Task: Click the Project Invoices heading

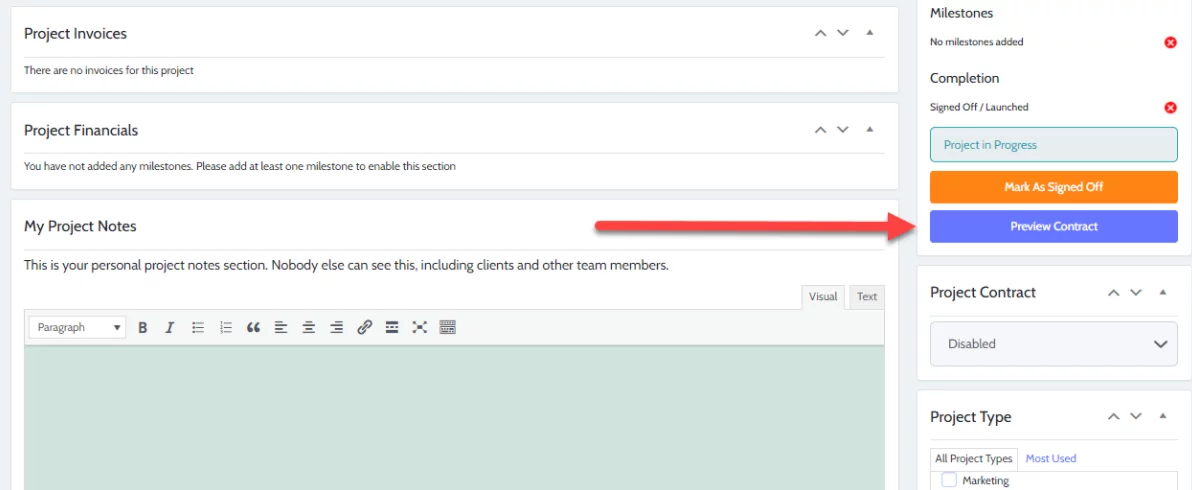Action: (75, 33)
